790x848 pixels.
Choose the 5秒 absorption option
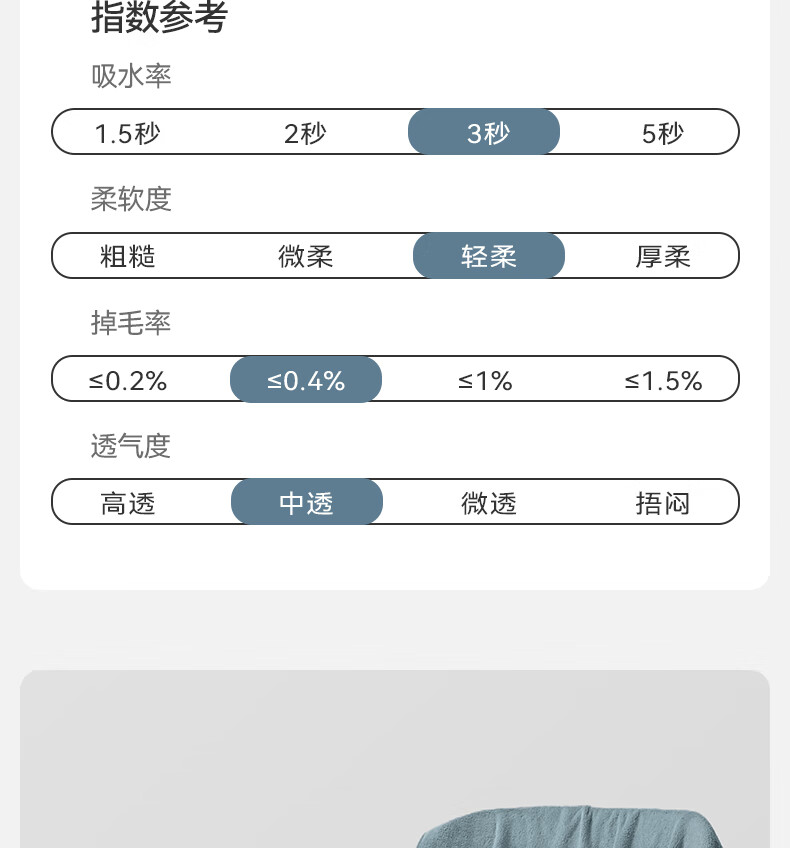(663, 133)
